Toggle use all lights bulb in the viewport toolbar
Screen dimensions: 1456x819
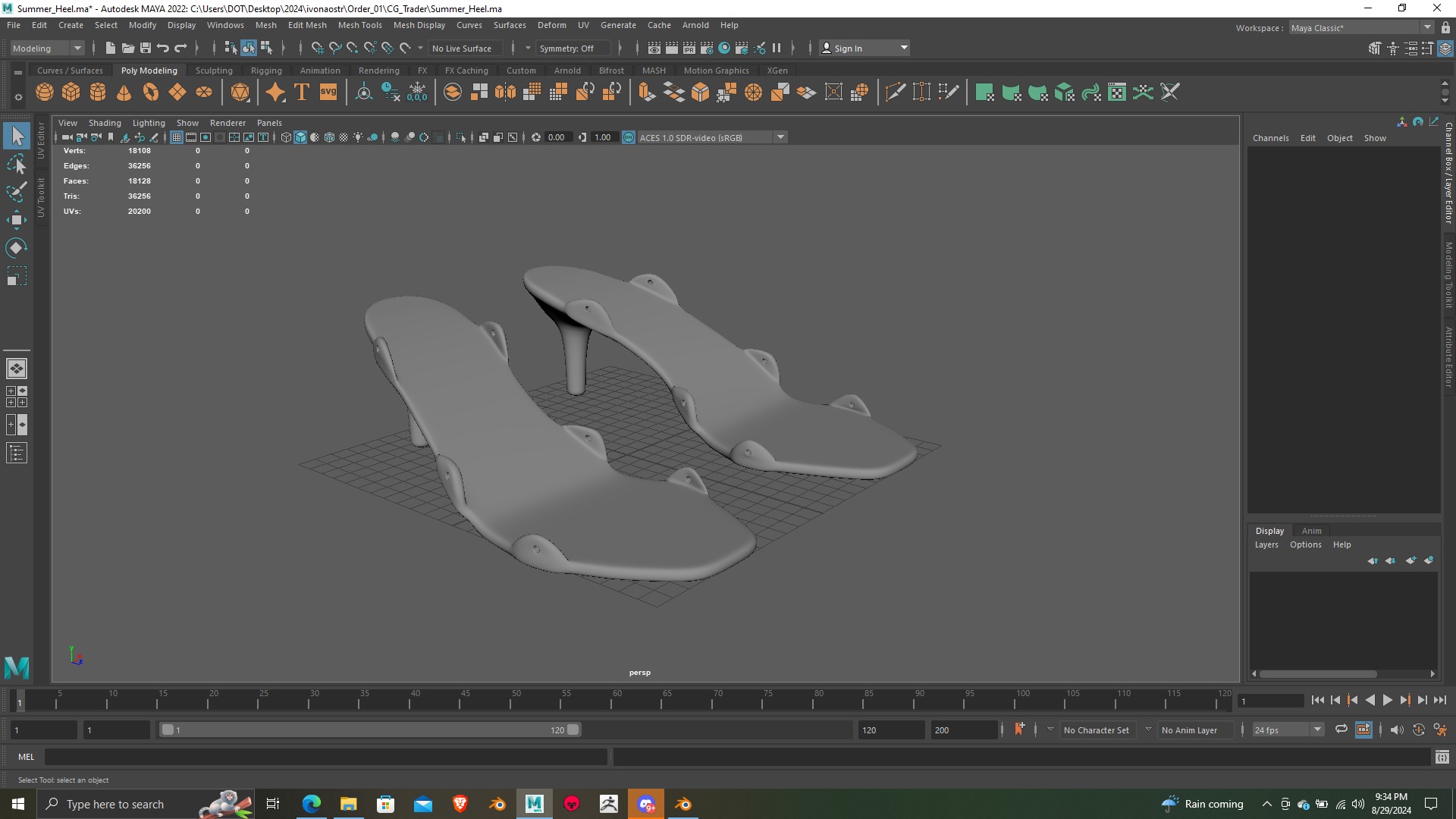[358, 137]
